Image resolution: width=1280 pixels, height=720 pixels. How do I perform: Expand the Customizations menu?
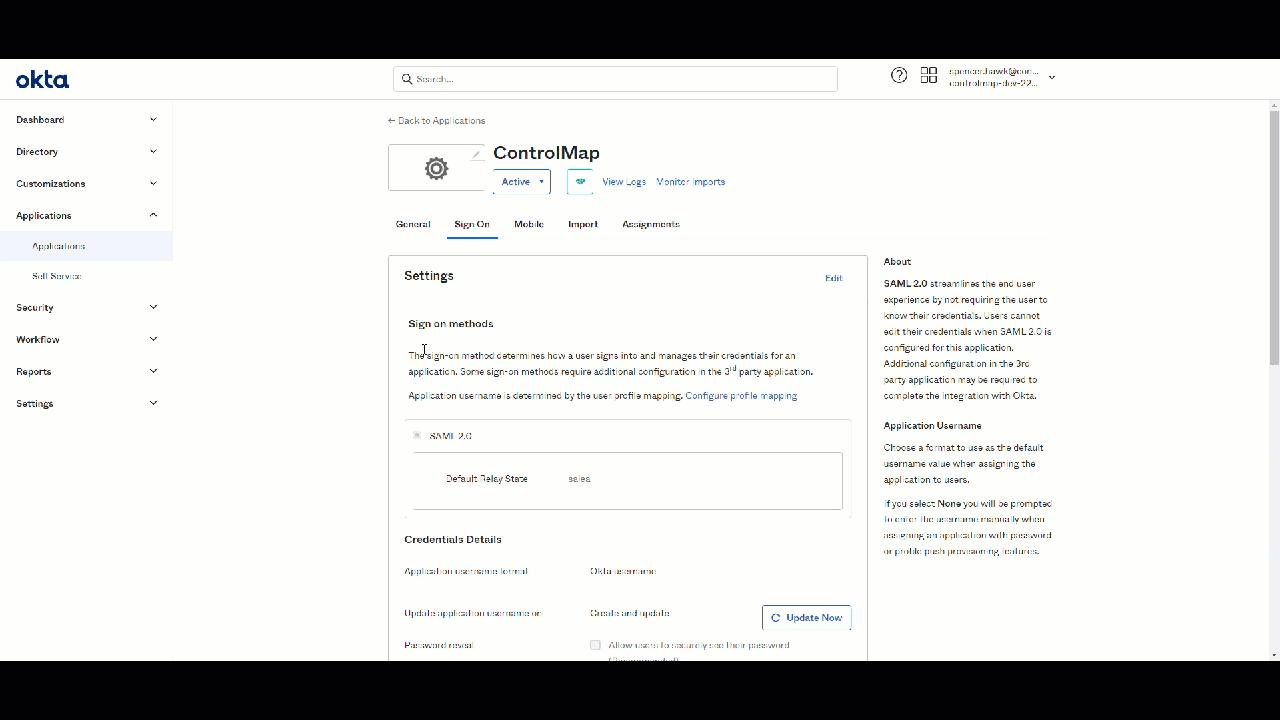coord(86,184)
